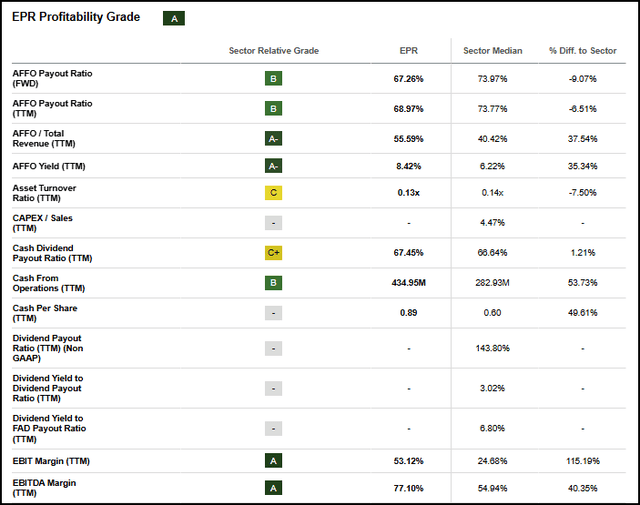
Task: Click the Sector Relative Grade column header
Action: pos(274,51)
